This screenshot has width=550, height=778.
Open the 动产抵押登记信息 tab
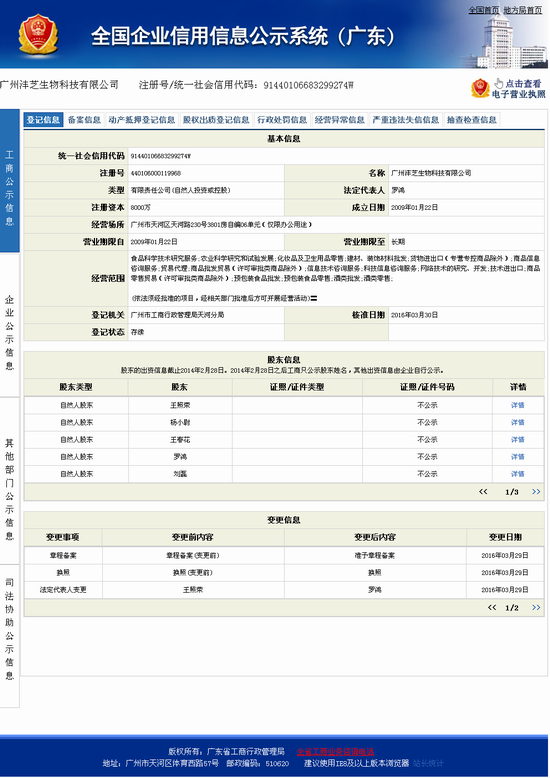142,120
